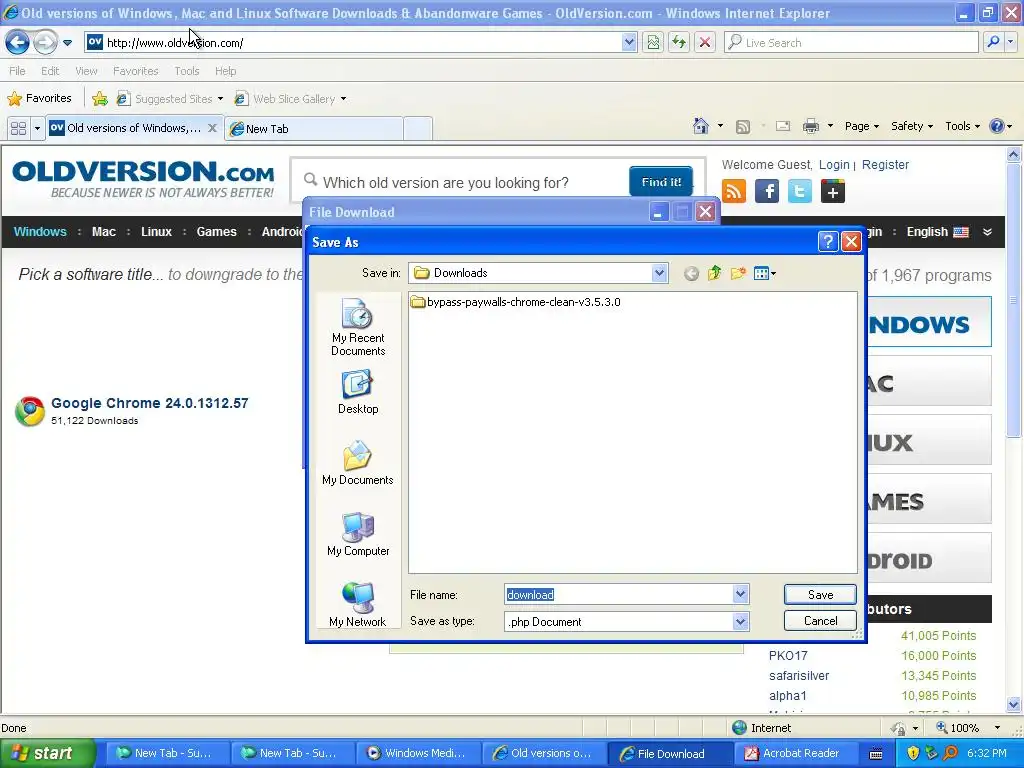Open the Safety dropdown menu
1024x768 pixels.
pyautogui.click(x=912, y=127)
